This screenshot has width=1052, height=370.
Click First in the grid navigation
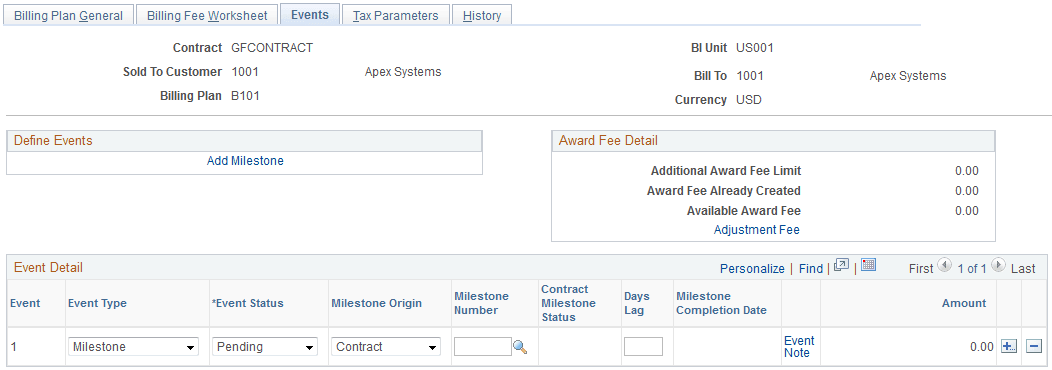click(921, 269)
